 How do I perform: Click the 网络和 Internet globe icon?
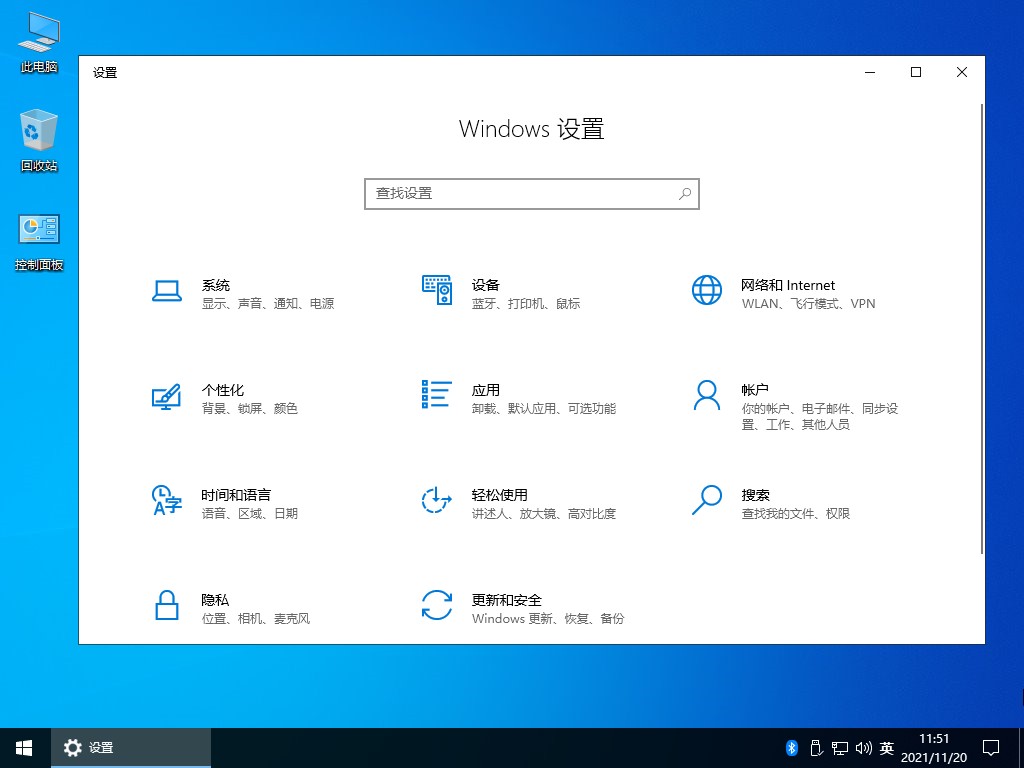(x=706, y=290)
